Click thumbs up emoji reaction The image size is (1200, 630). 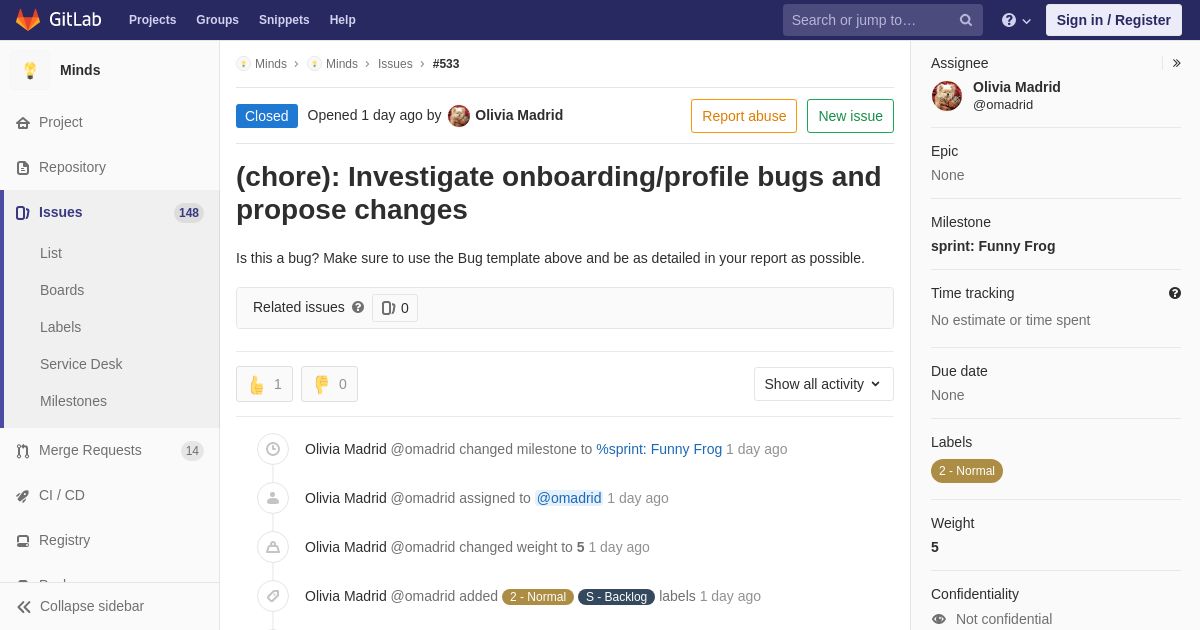click(264, 384)
